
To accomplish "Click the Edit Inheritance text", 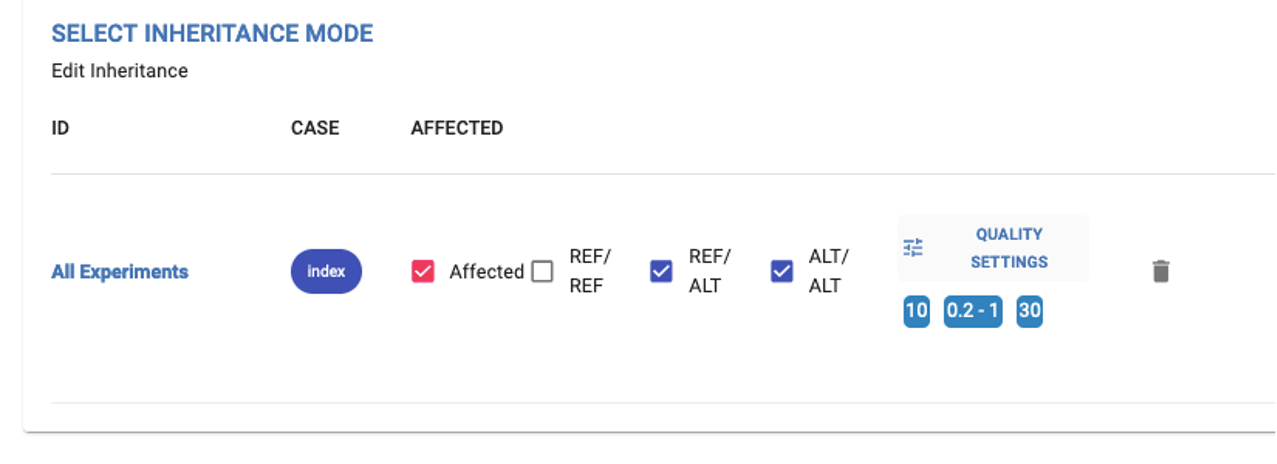I will 119,71.
